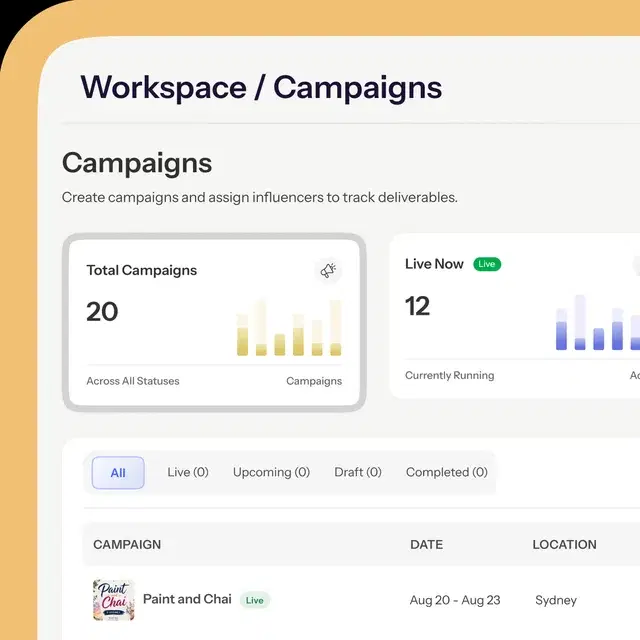Click the Aug 20 - Aug 23 date cell
Screen dimensions: 640x640
[x=455, y=600]
